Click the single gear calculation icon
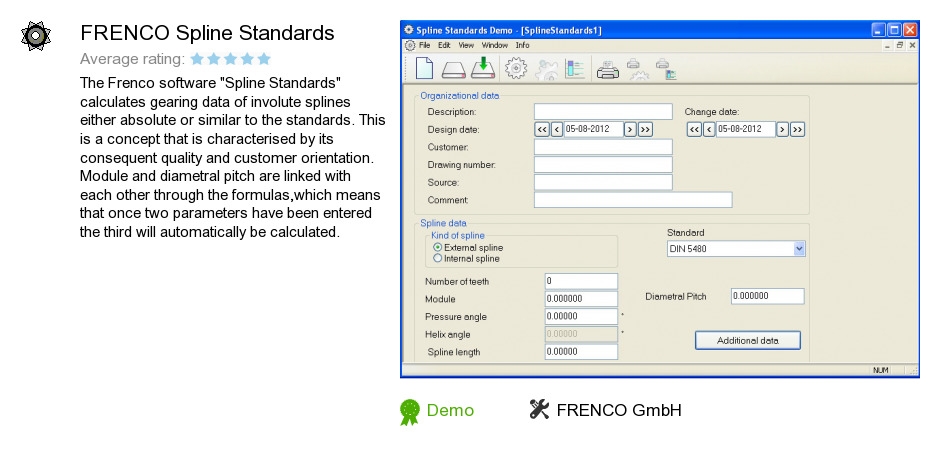Image resolution: width=940 pixels, height=456 pixels. point(516,68)
